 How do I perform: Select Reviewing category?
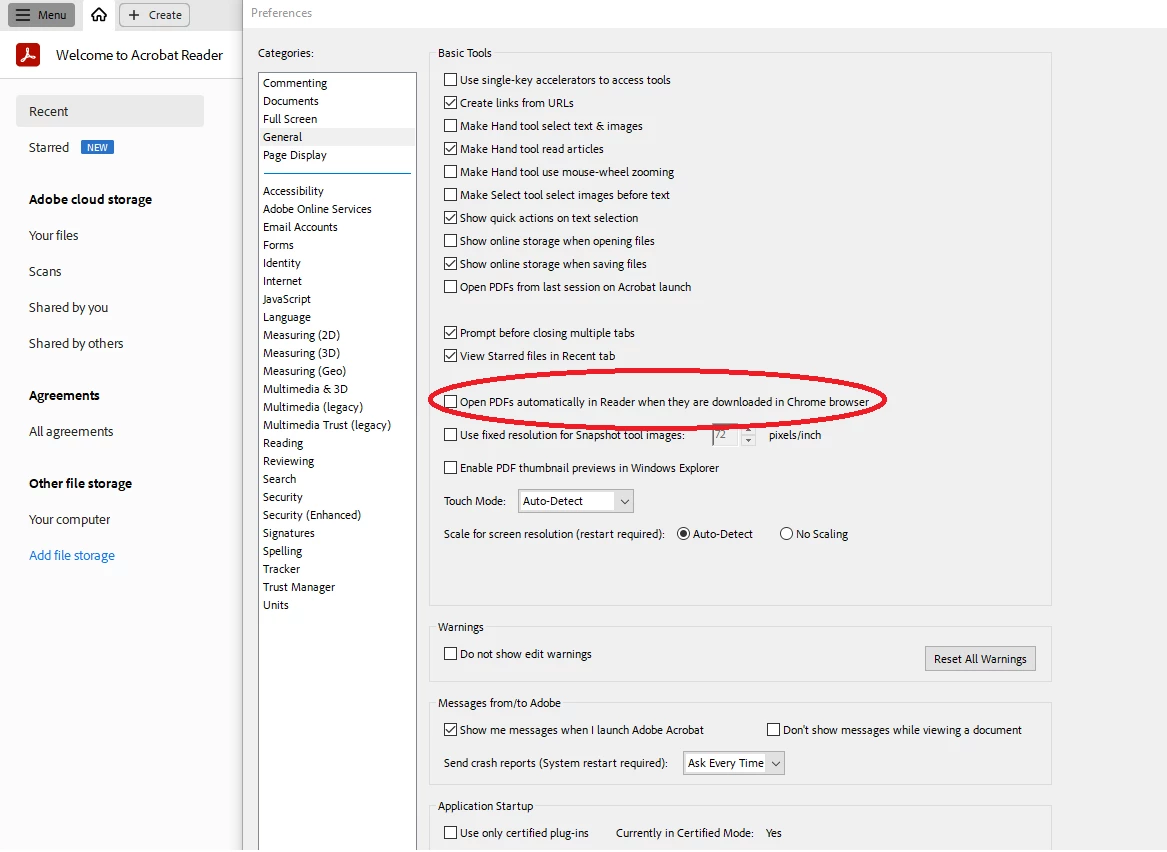[288, 461]
